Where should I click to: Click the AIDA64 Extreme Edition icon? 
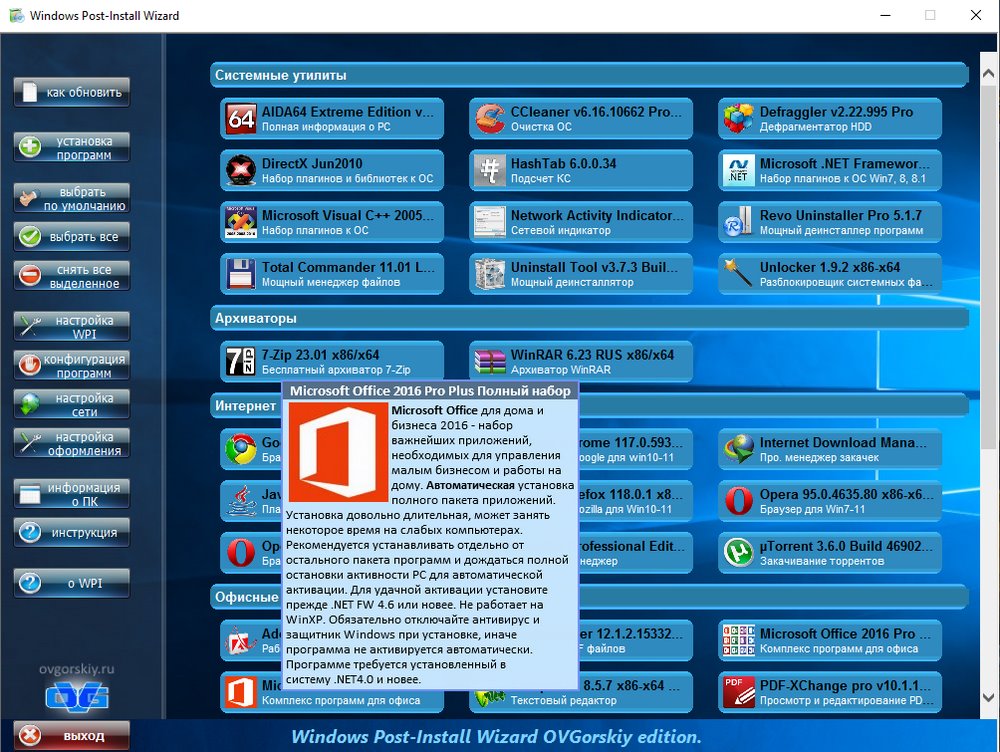[241, 119]
